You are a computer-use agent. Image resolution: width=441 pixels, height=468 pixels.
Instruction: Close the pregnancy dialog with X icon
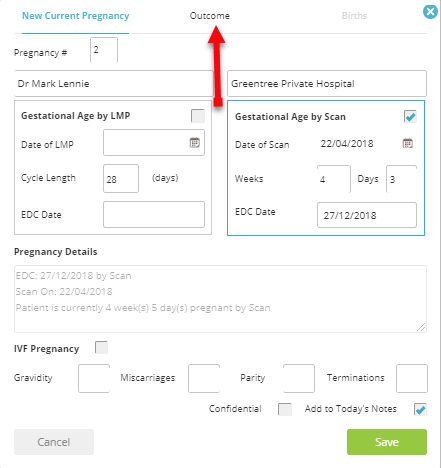point(430,12)
